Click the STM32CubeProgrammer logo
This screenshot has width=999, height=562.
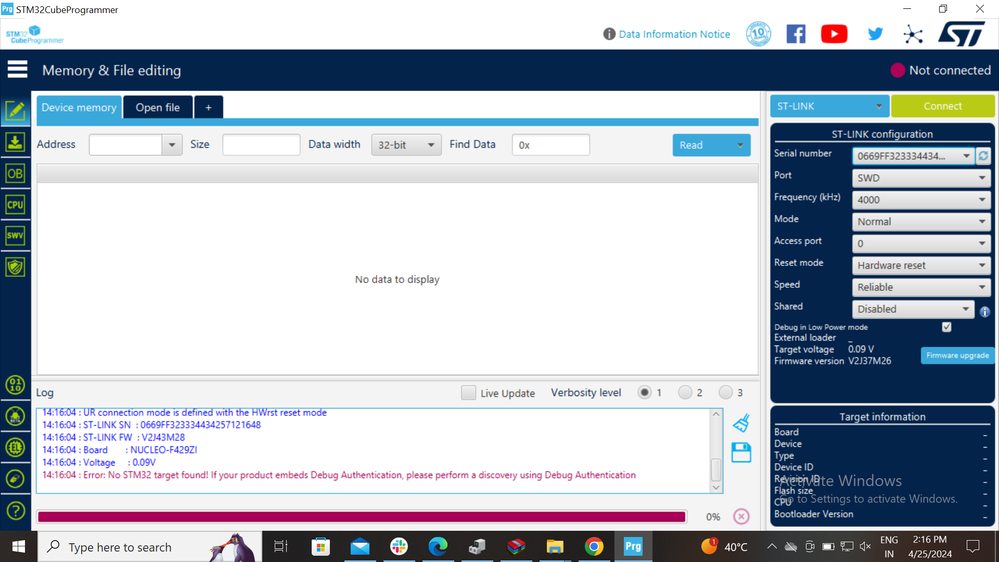(35, 35)
